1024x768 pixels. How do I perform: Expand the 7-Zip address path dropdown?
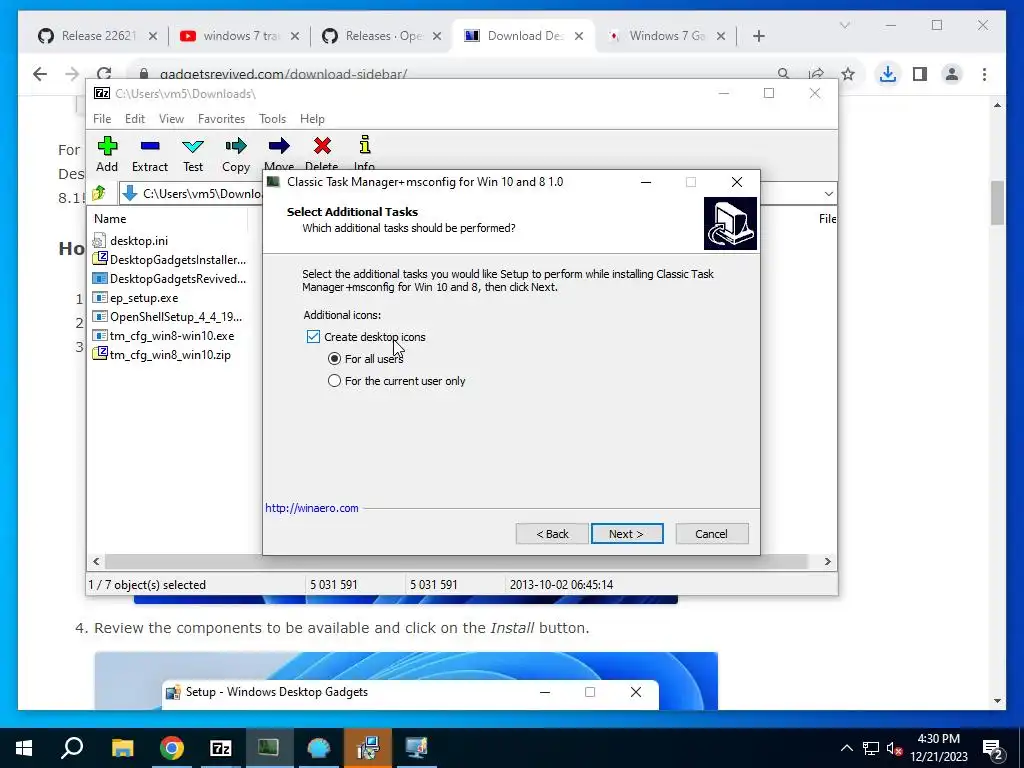pos(828,193)
